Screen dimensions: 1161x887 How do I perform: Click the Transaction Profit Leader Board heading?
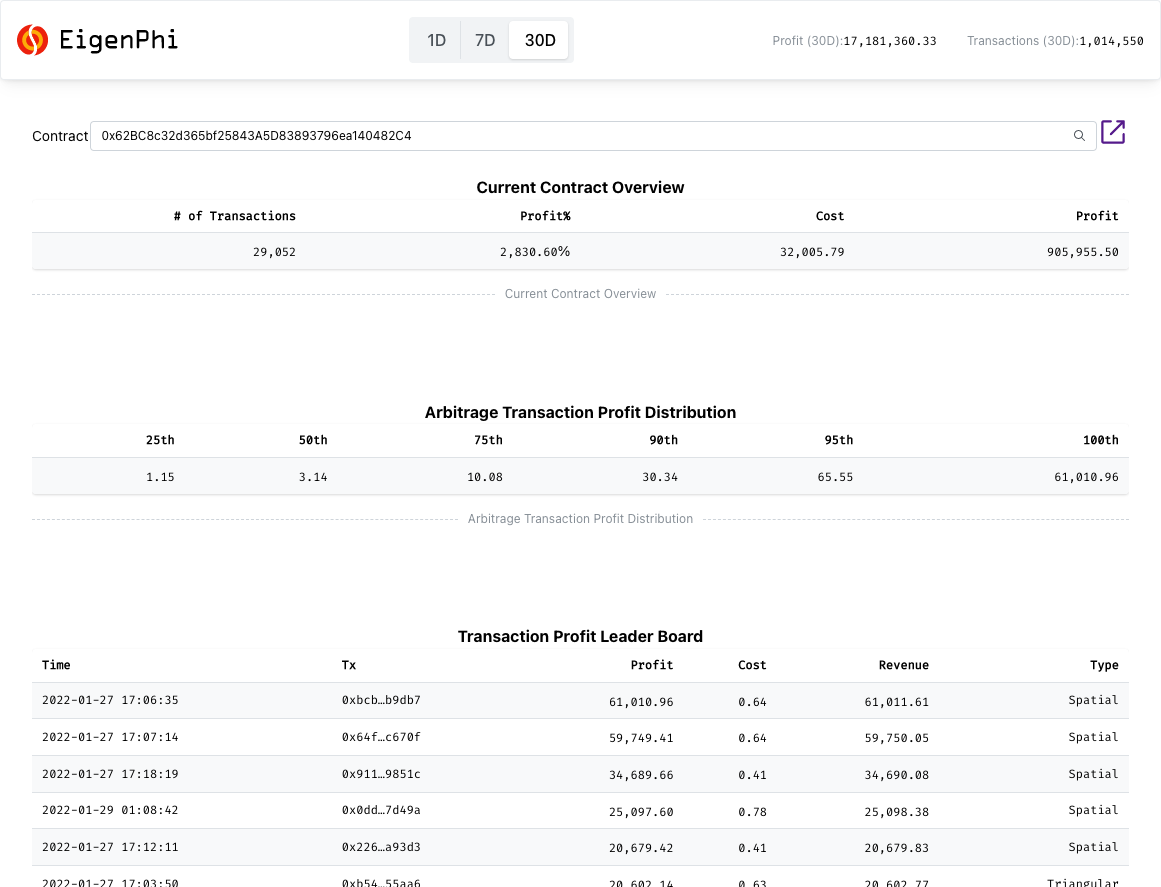(x=580, y=636)
